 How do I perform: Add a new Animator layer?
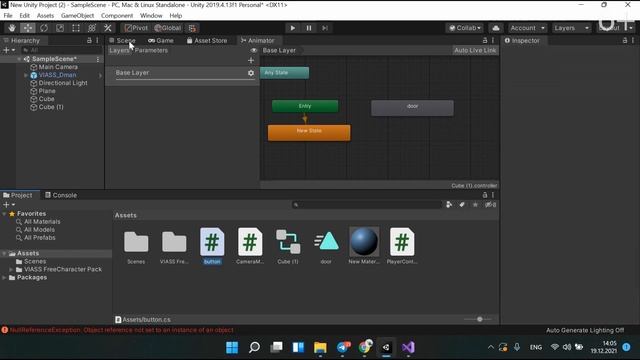click(251, 60)
